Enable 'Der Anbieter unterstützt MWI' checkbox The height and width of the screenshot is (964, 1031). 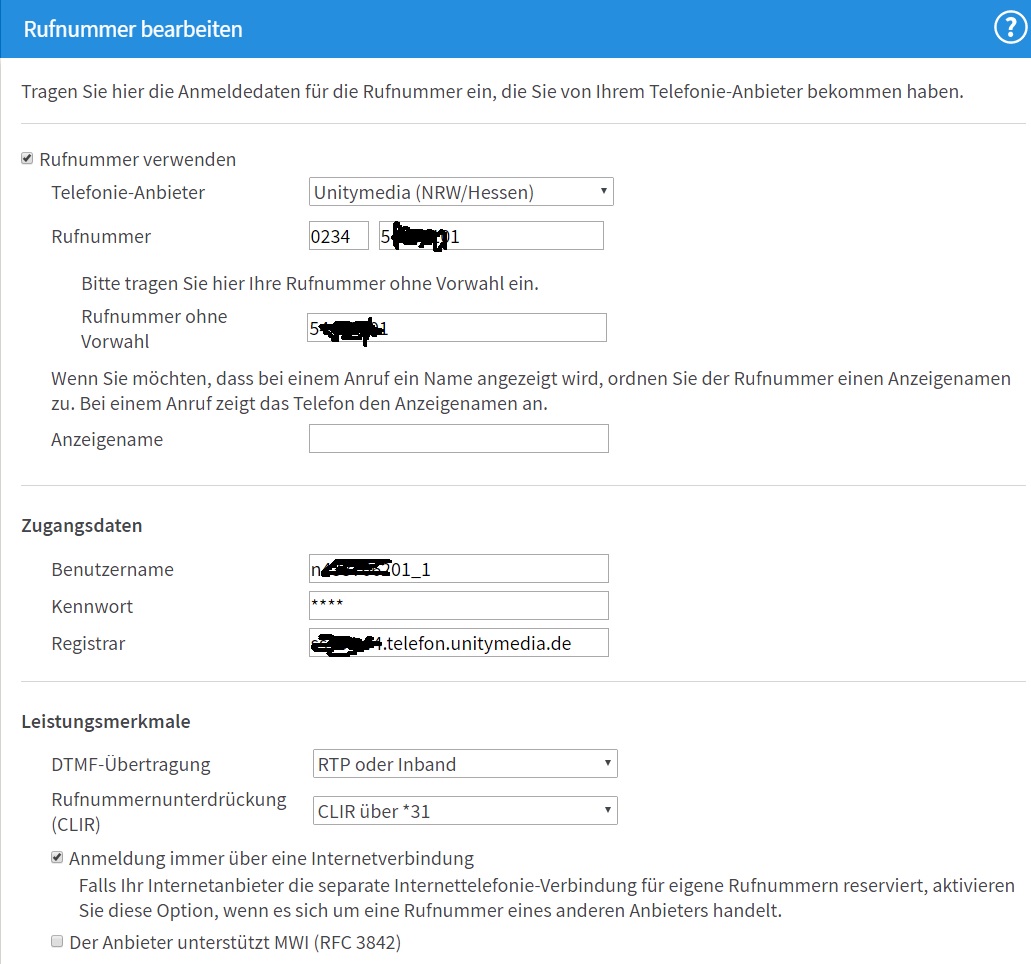[57, 941]
